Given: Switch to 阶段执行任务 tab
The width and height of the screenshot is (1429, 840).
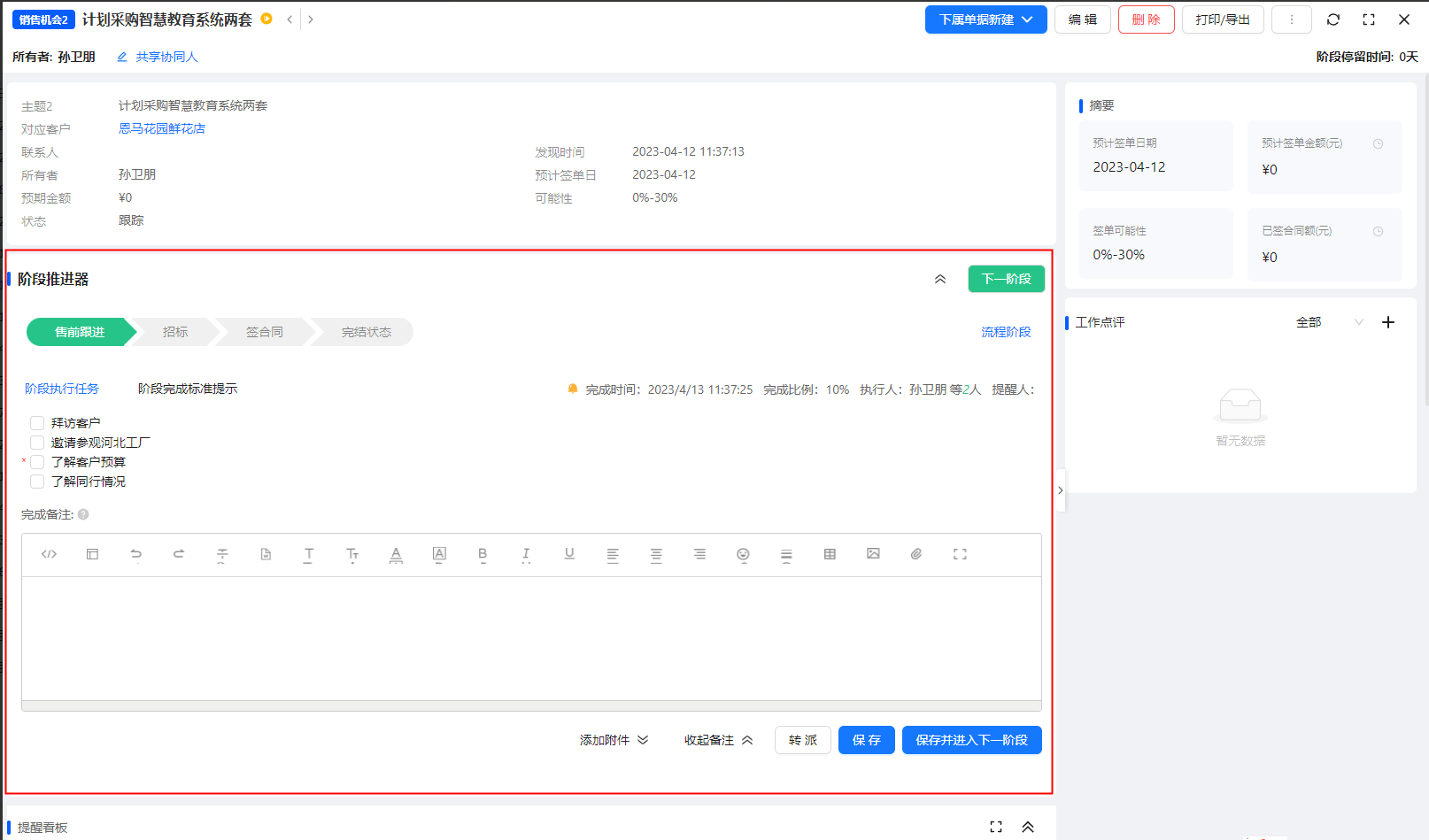Looking at the screenshot, I should [62, 389].
